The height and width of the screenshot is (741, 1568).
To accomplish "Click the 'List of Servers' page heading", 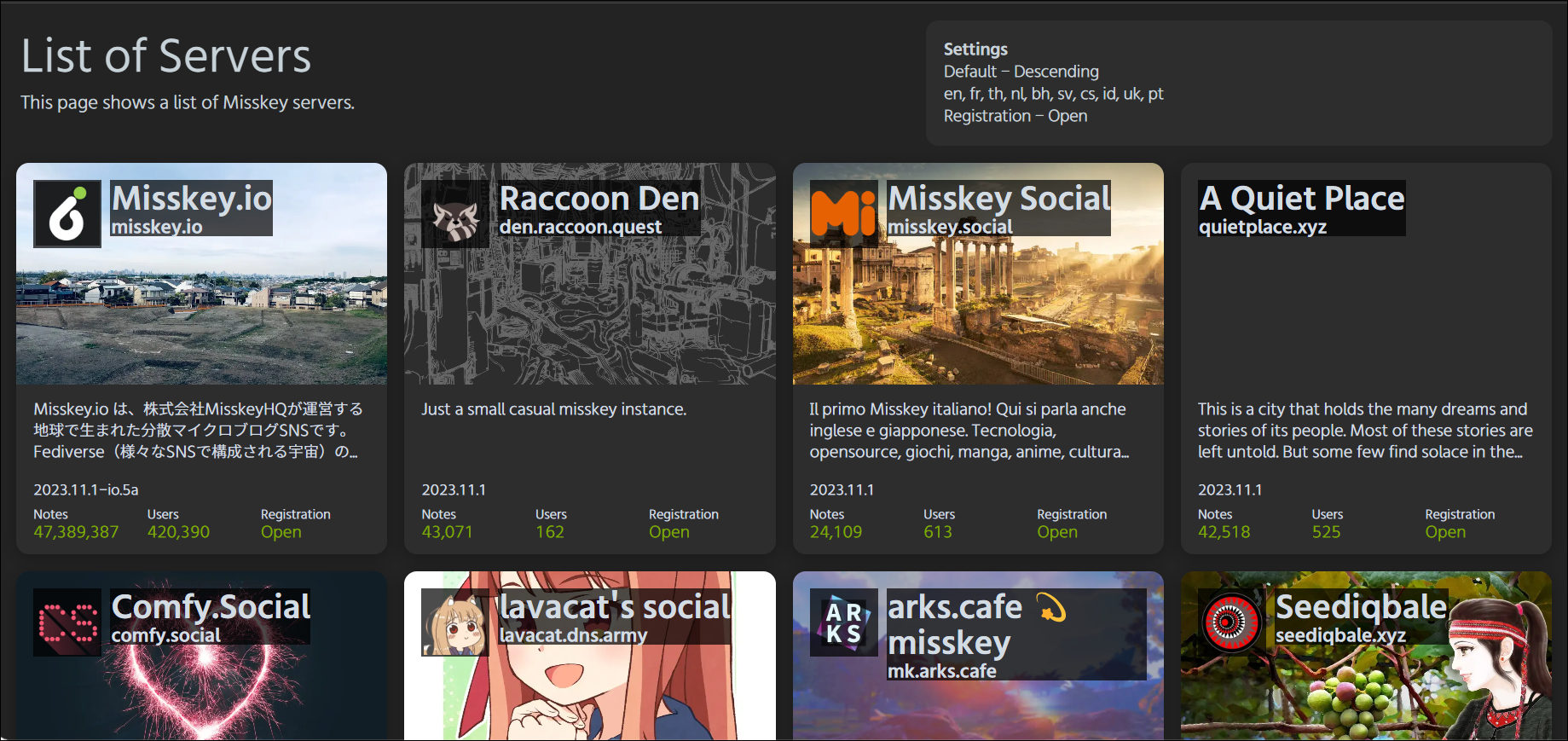I will [166, 56].
